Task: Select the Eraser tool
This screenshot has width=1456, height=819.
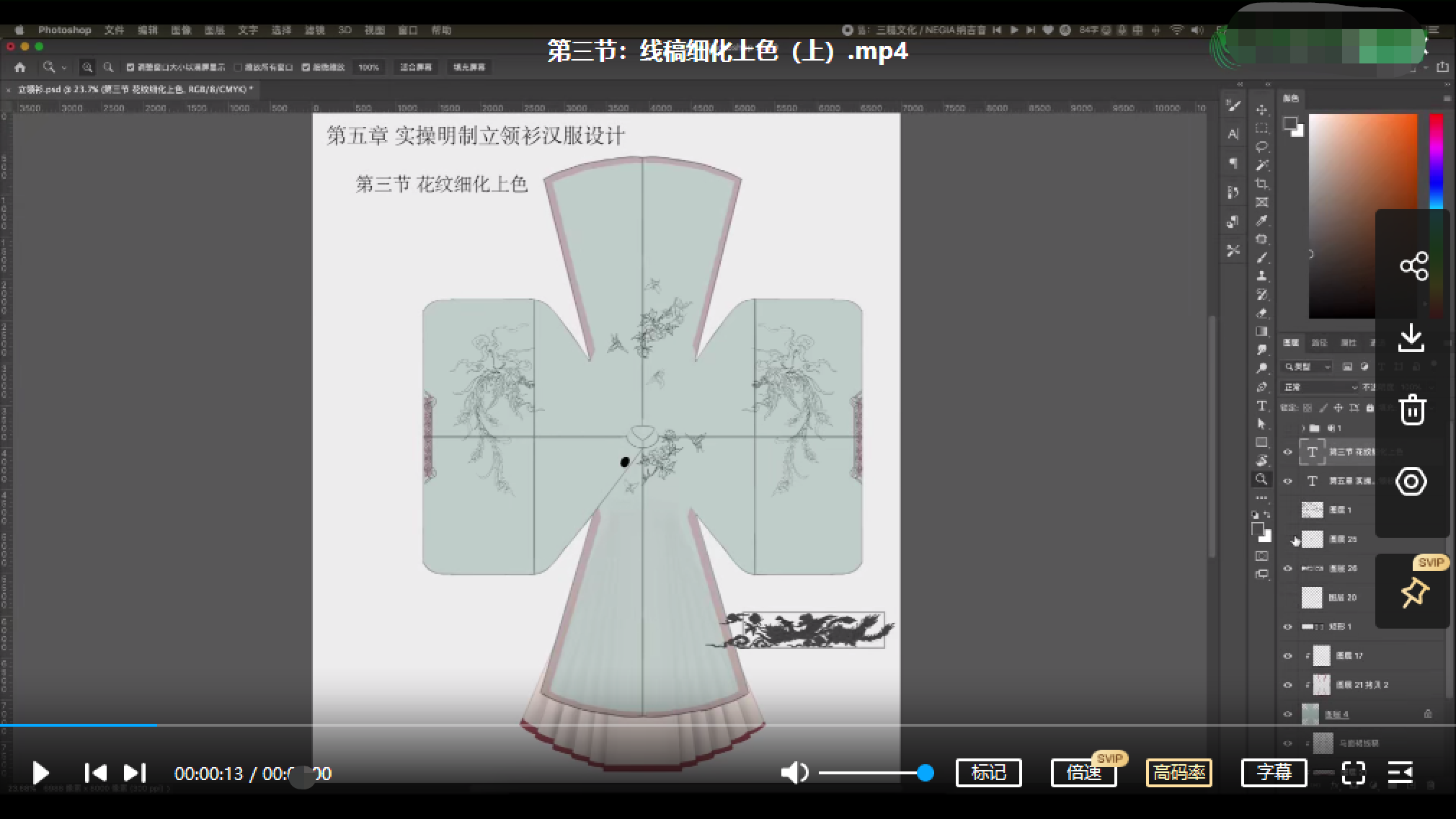Action: tap(1261, 314)
